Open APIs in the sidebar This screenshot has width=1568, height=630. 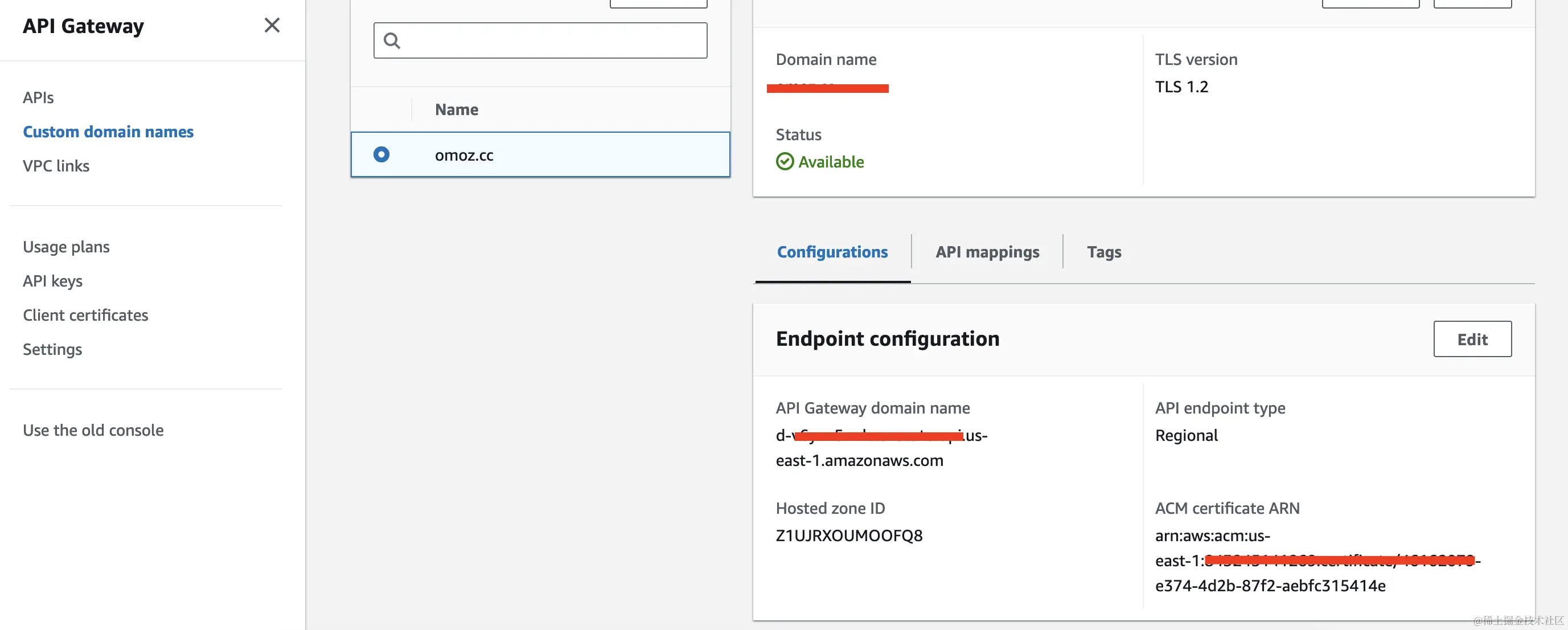point(38,97)
